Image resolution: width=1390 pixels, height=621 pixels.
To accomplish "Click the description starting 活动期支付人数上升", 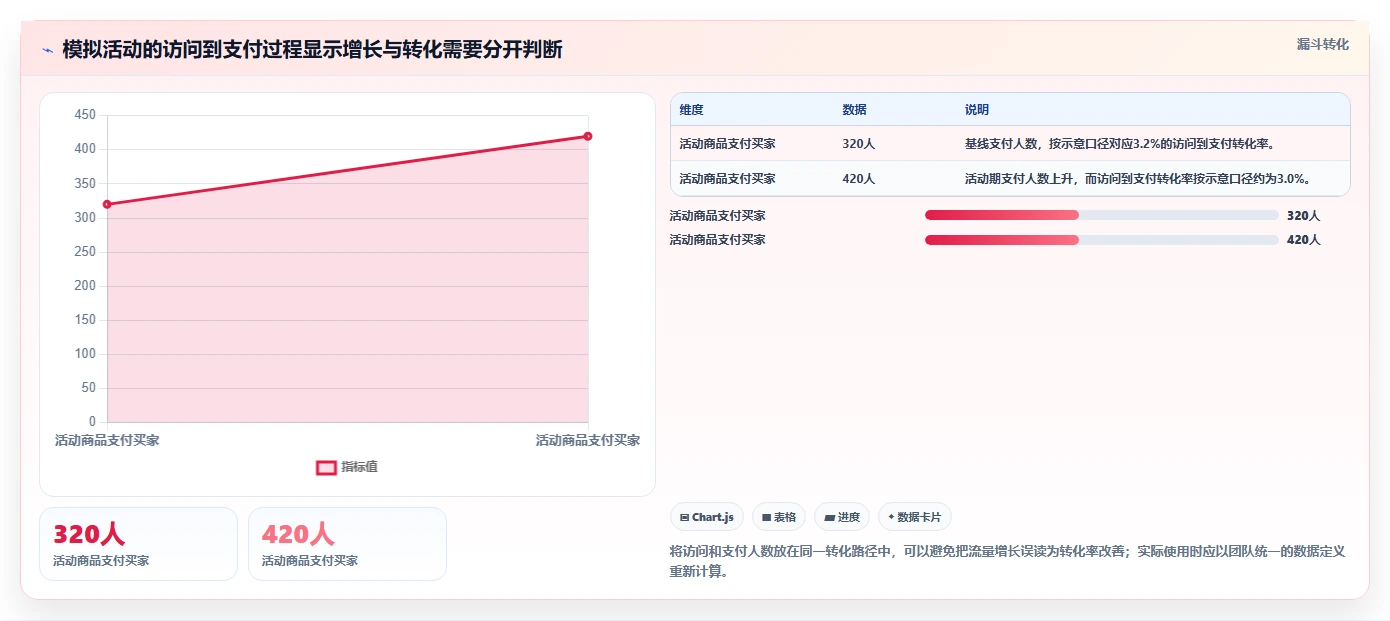I will point(1137,179).
